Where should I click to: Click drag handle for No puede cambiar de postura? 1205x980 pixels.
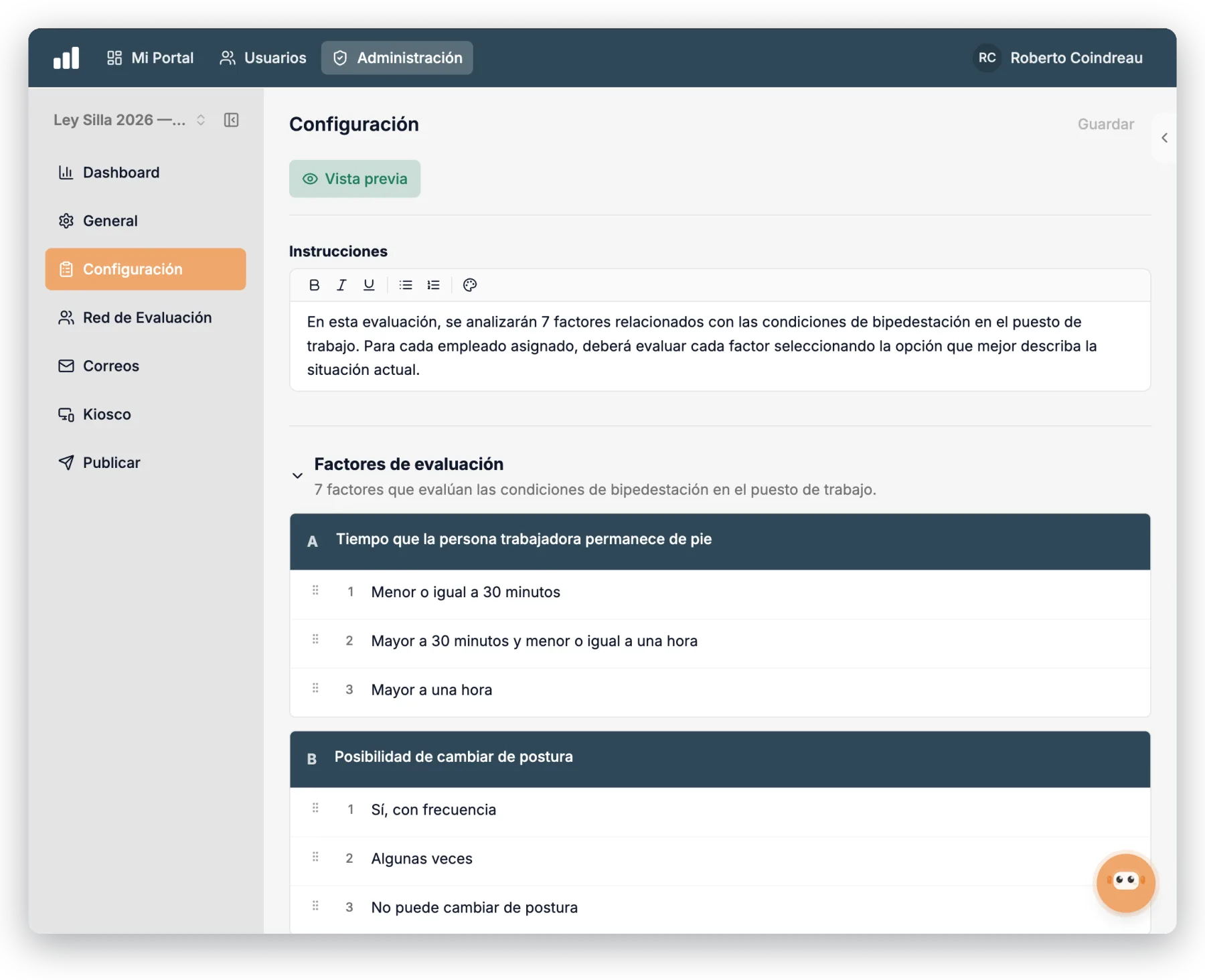(x=315, y=906)
